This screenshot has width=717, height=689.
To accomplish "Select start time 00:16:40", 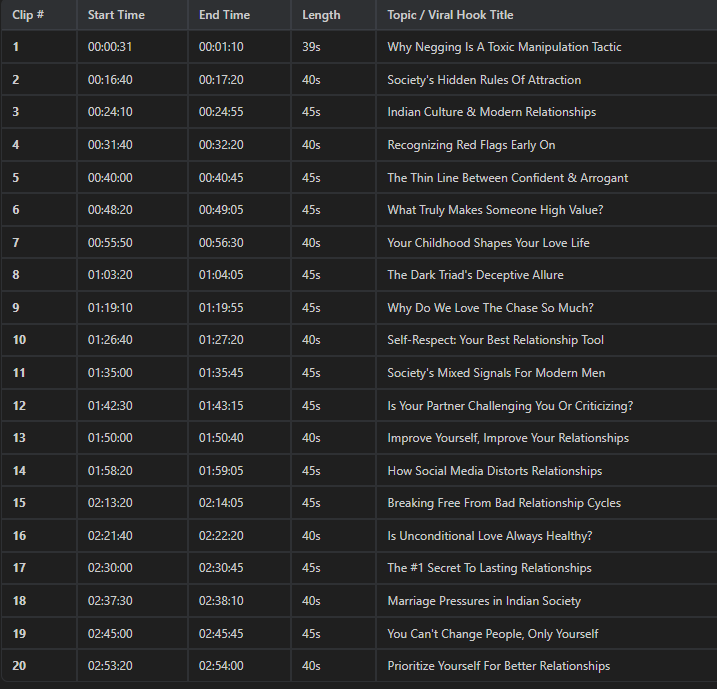I will coord(110,80).
